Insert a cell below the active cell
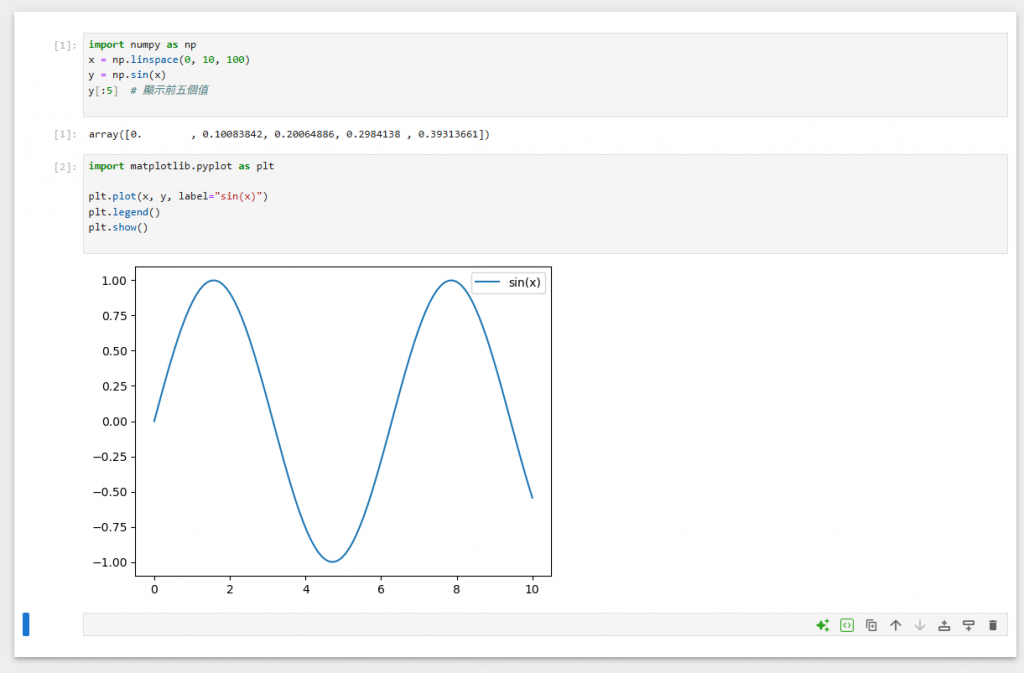This screenshot has height=673, width=1024. pyautogui.click(x=968, y=625)
